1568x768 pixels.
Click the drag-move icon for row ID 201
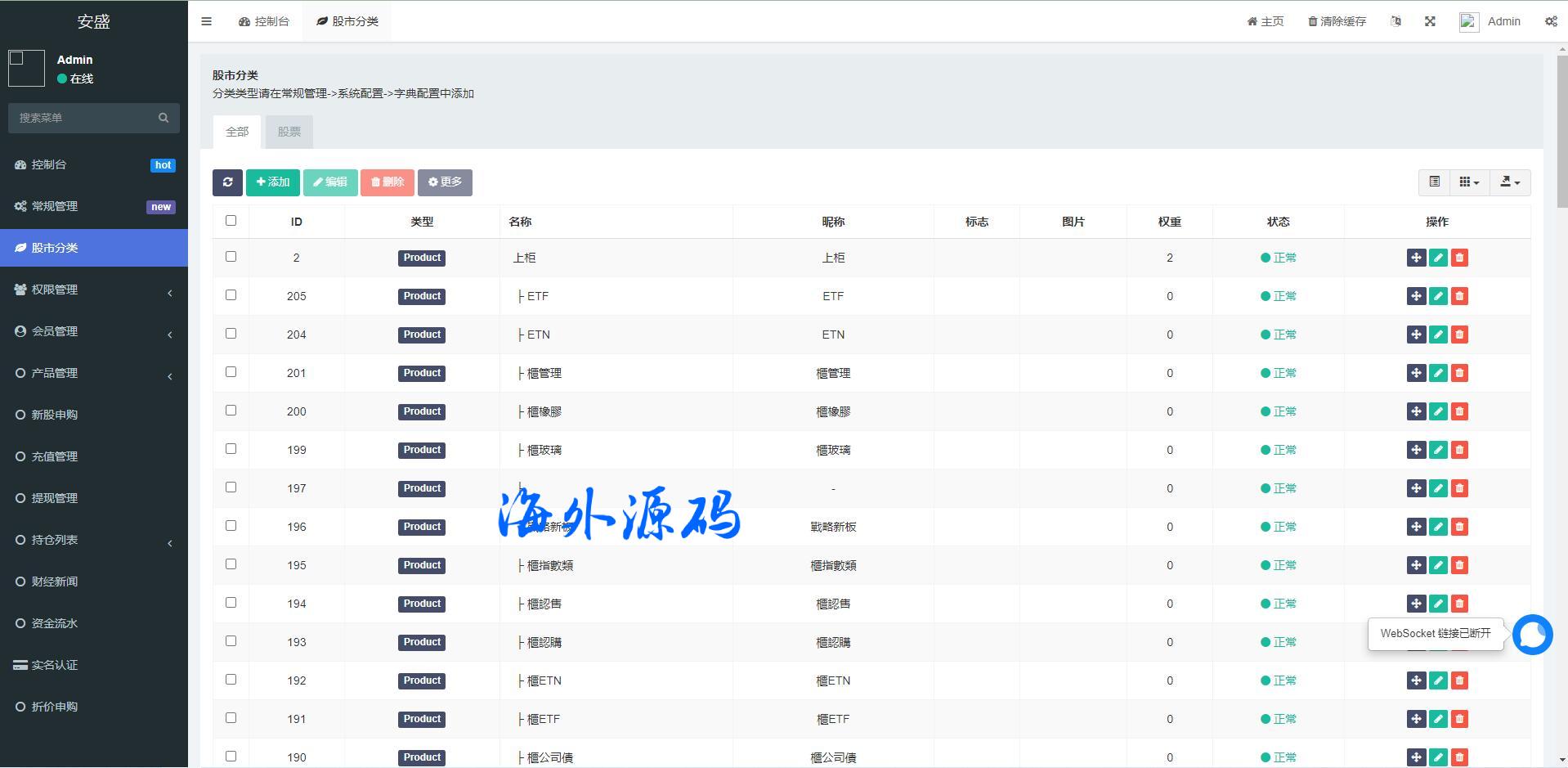pyautogui.click(x=1416, y=373)
